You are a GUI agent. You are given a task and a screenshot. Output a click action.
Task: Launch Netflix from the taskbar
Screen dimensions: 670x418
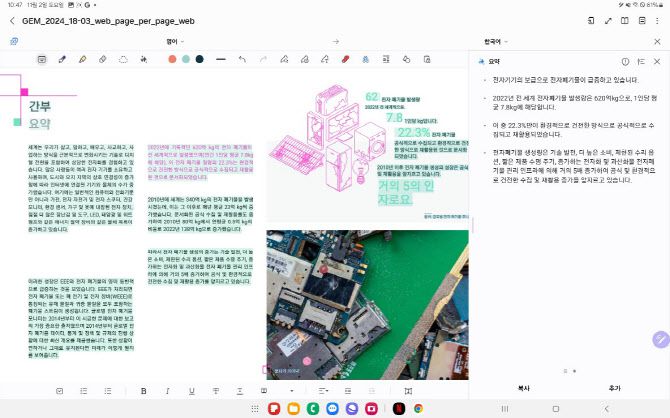coord(399,409)
